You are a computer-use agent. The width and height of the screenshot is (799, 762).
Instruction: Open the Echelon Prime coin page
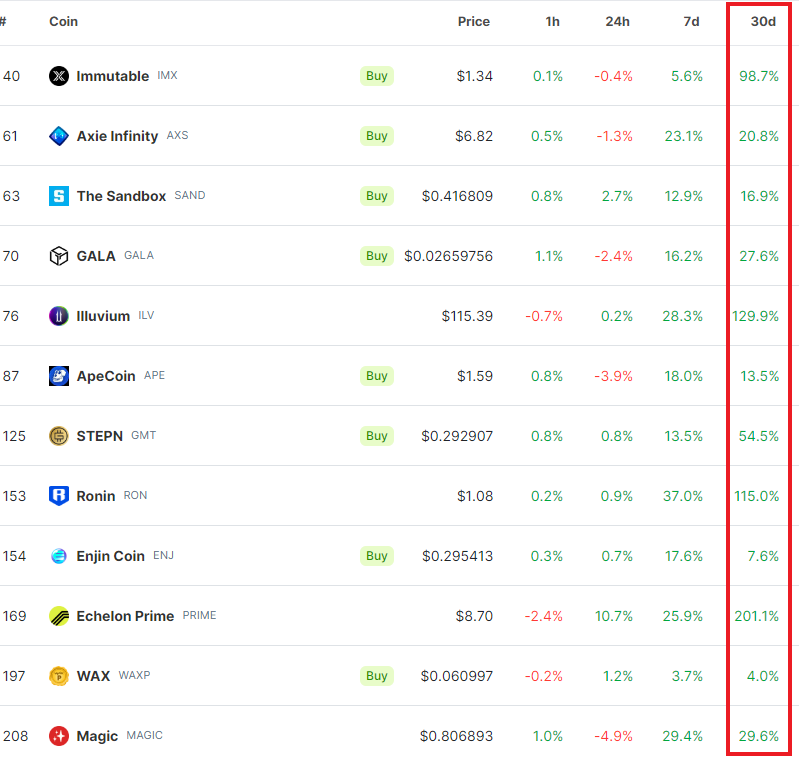(125, 616)
